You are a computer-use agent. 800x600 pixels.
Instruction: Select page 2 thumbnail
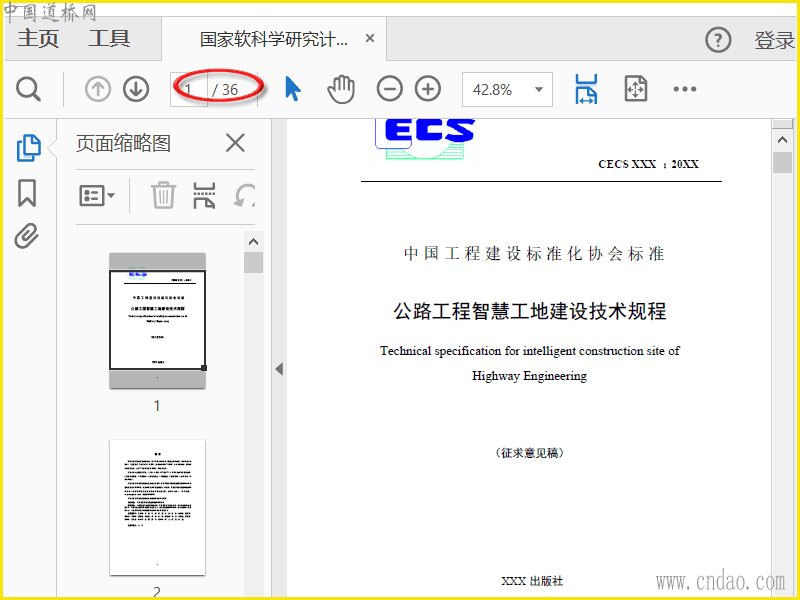tap(157, 508)
